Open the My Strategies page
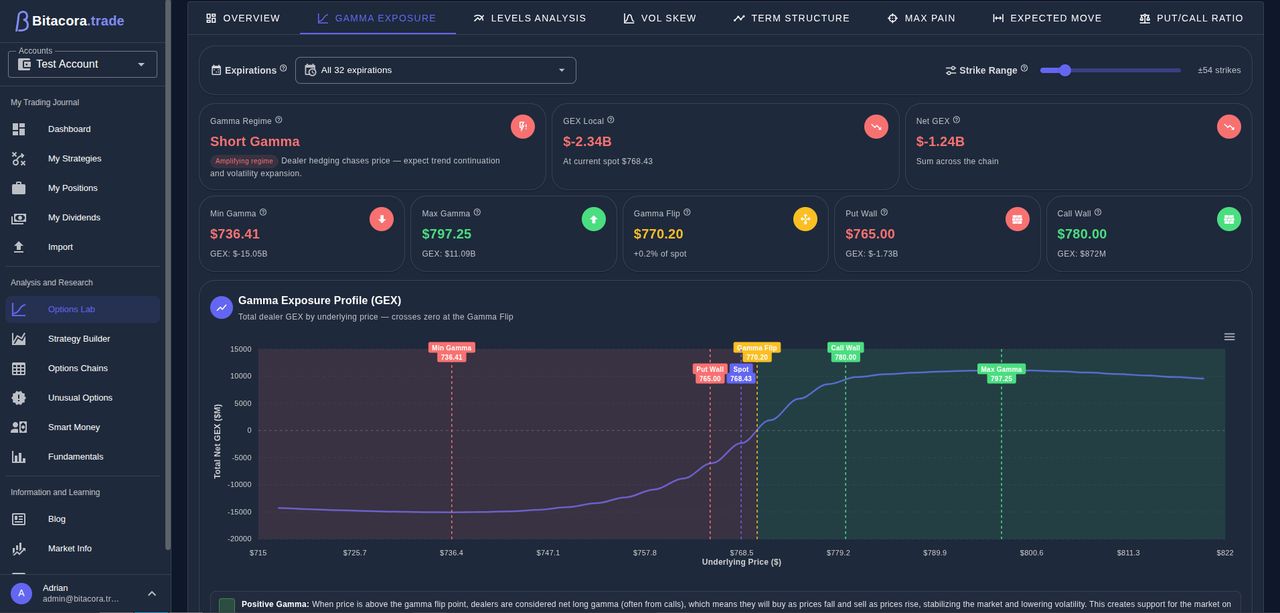 (82, 158)
